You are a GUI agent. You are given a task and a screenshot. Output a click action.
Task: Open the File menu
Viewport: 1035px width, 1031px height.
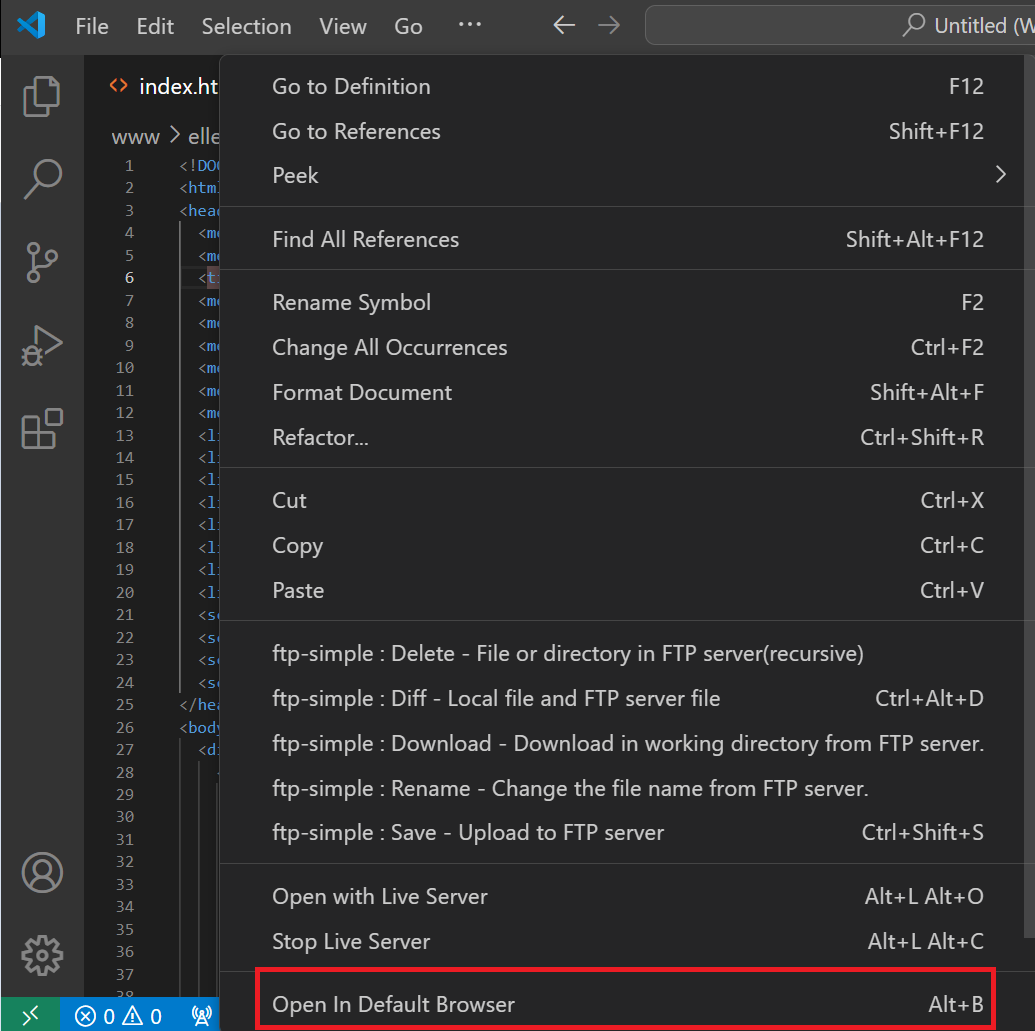tap(91, 26)
